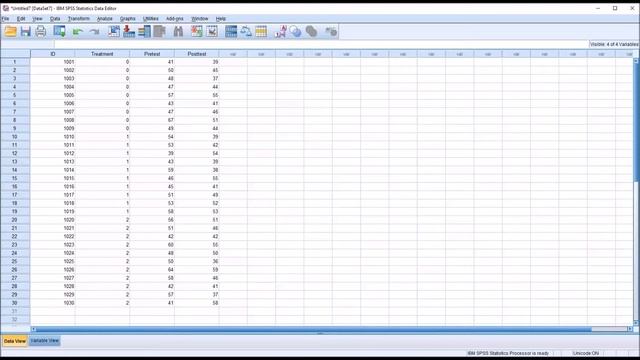Select row header number 15
Viewport: 640px width, 360px height.
(15, 178)
